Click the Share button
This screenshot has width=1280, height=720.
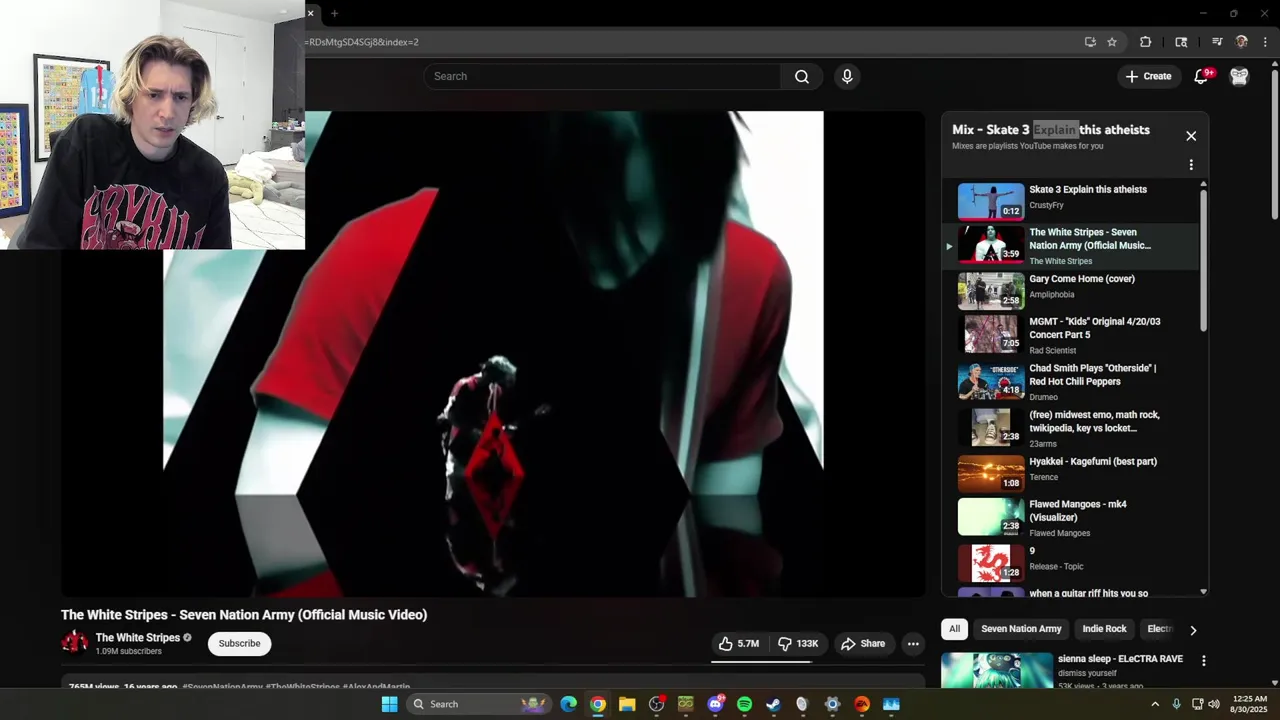(863, 644)
